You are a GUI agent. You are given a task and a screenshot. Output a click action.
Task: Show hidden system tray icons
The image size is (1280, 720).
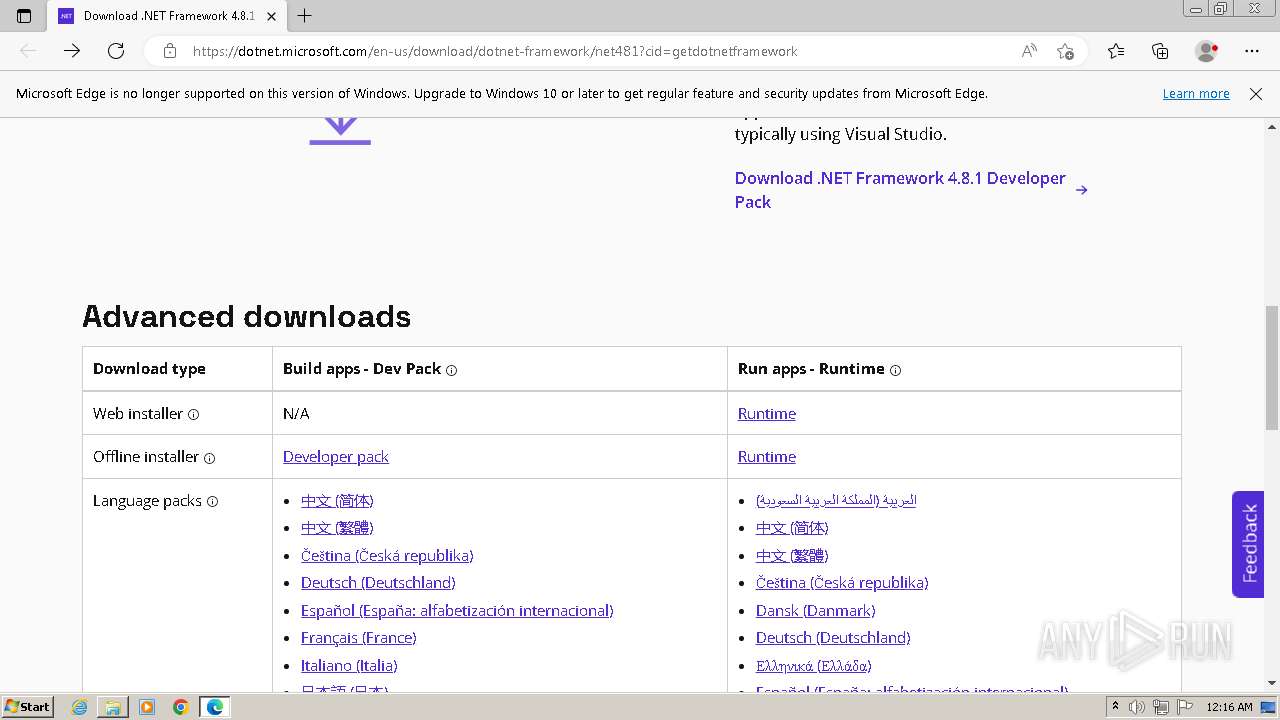tap(1115, 707)
